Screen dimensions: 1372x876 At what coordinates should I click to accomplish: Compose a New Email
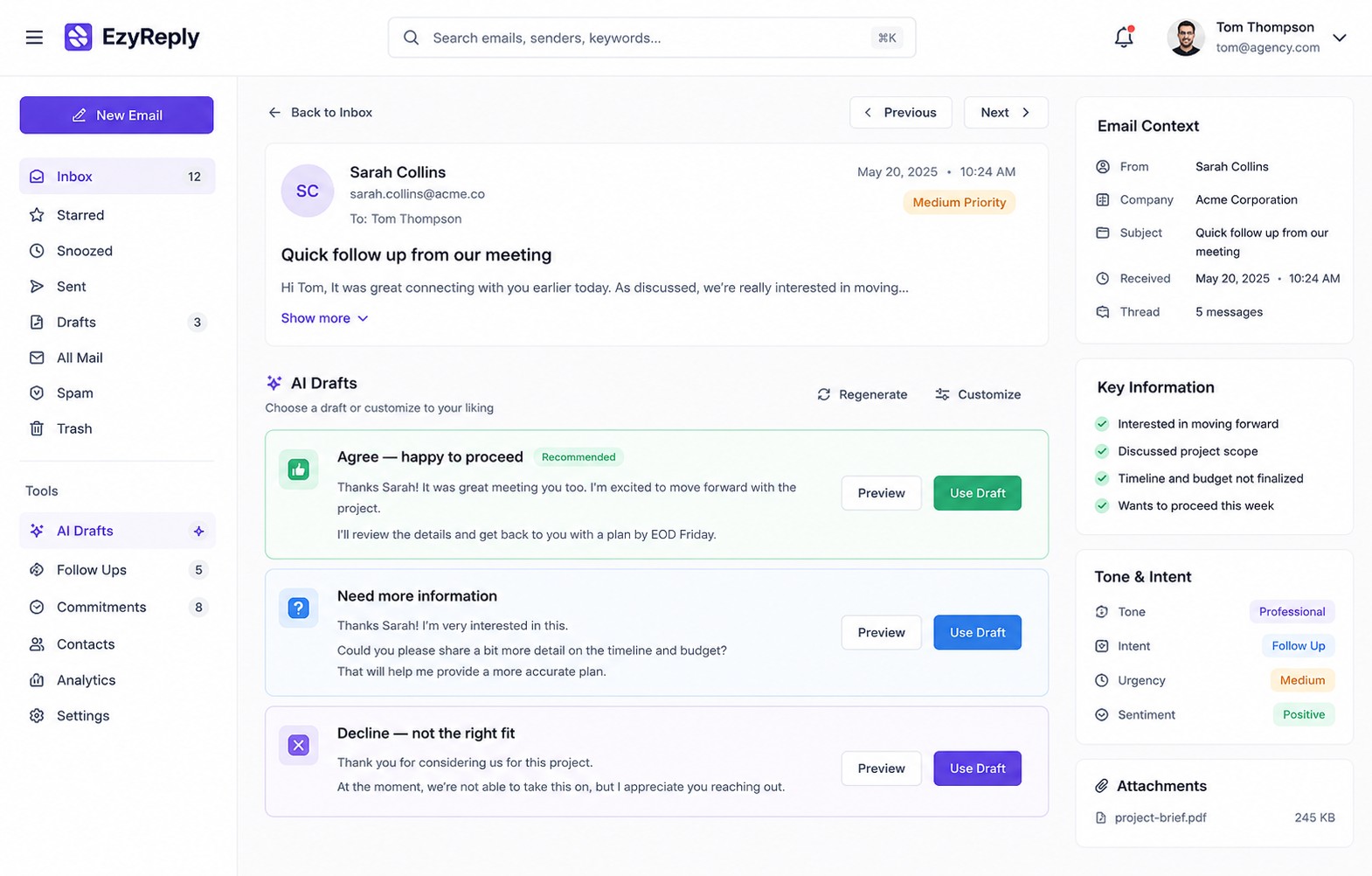pyautogui.click(x=116, y=115)
